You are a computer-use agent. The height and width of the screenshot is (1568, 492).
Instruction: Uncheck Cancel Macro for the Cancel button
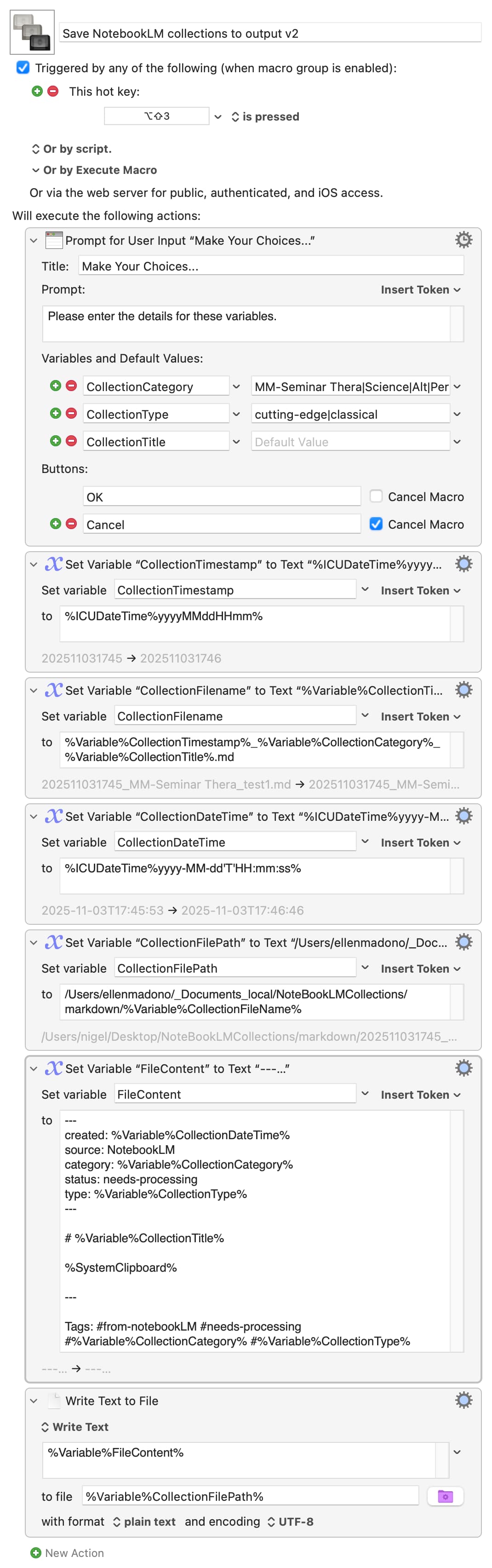376,524
